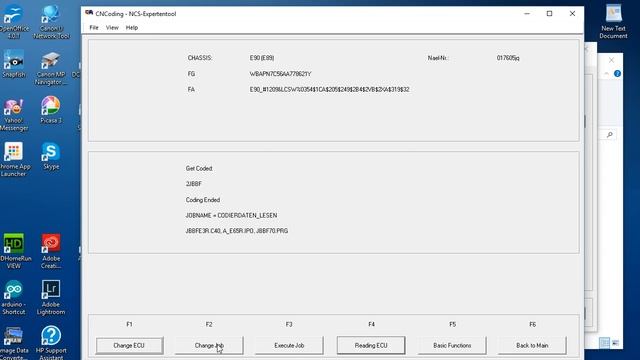This screenshot has width=640, height=360.
Task: Click the WBAPN7C56AA778621Y FG value
Action: tap(280, 74)
